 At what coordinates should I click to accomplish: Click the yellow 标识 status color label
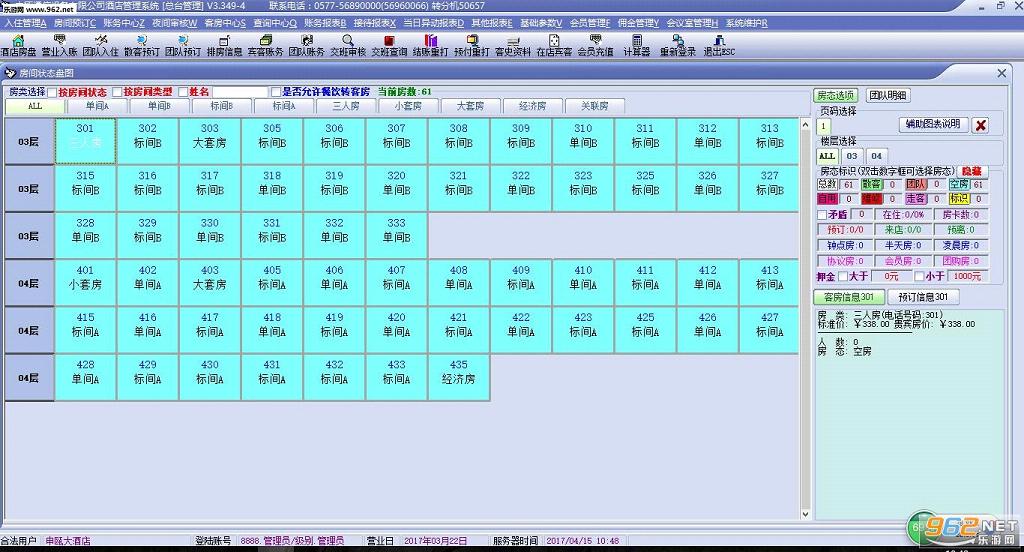point(959,199)
